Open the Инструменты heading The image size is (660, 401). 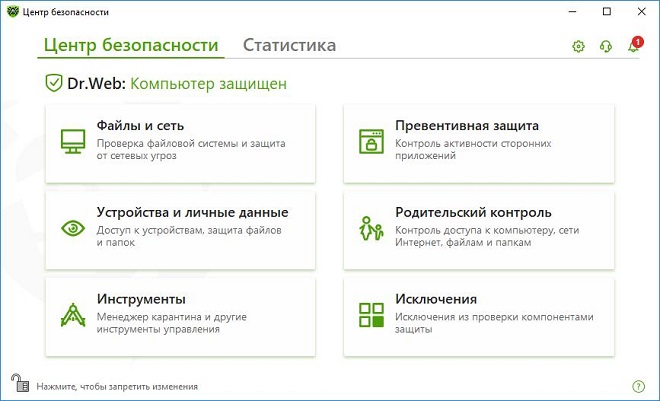(x=141, y=299)
